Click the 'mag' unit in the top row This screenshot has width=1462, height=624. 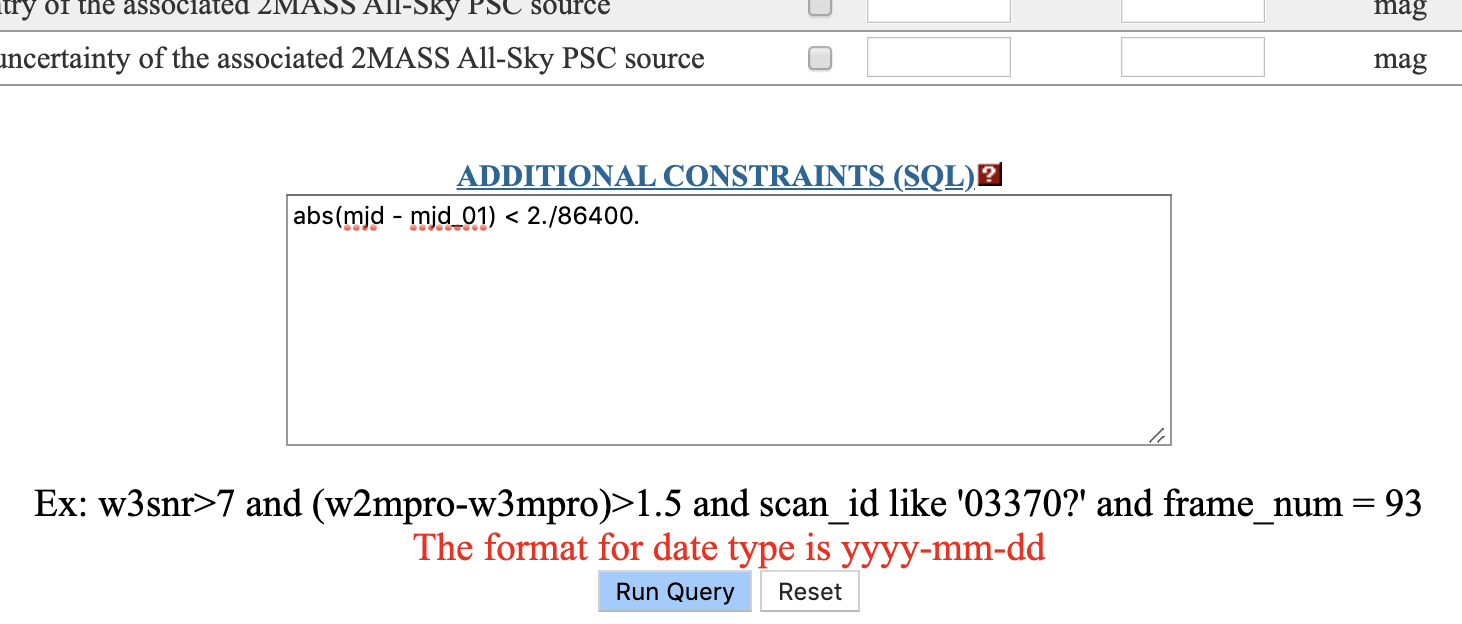click(x=1399, y=9)
